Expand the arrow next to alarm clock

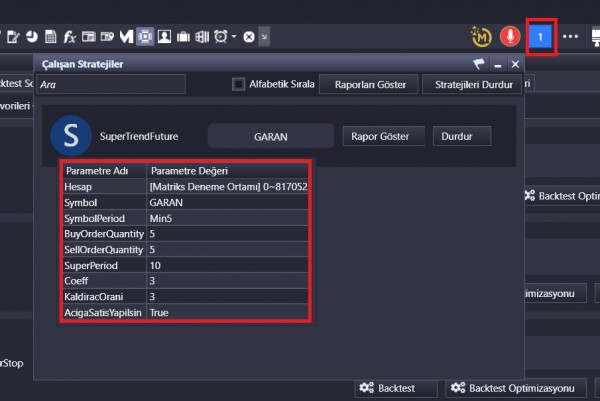tap(234, 37)
